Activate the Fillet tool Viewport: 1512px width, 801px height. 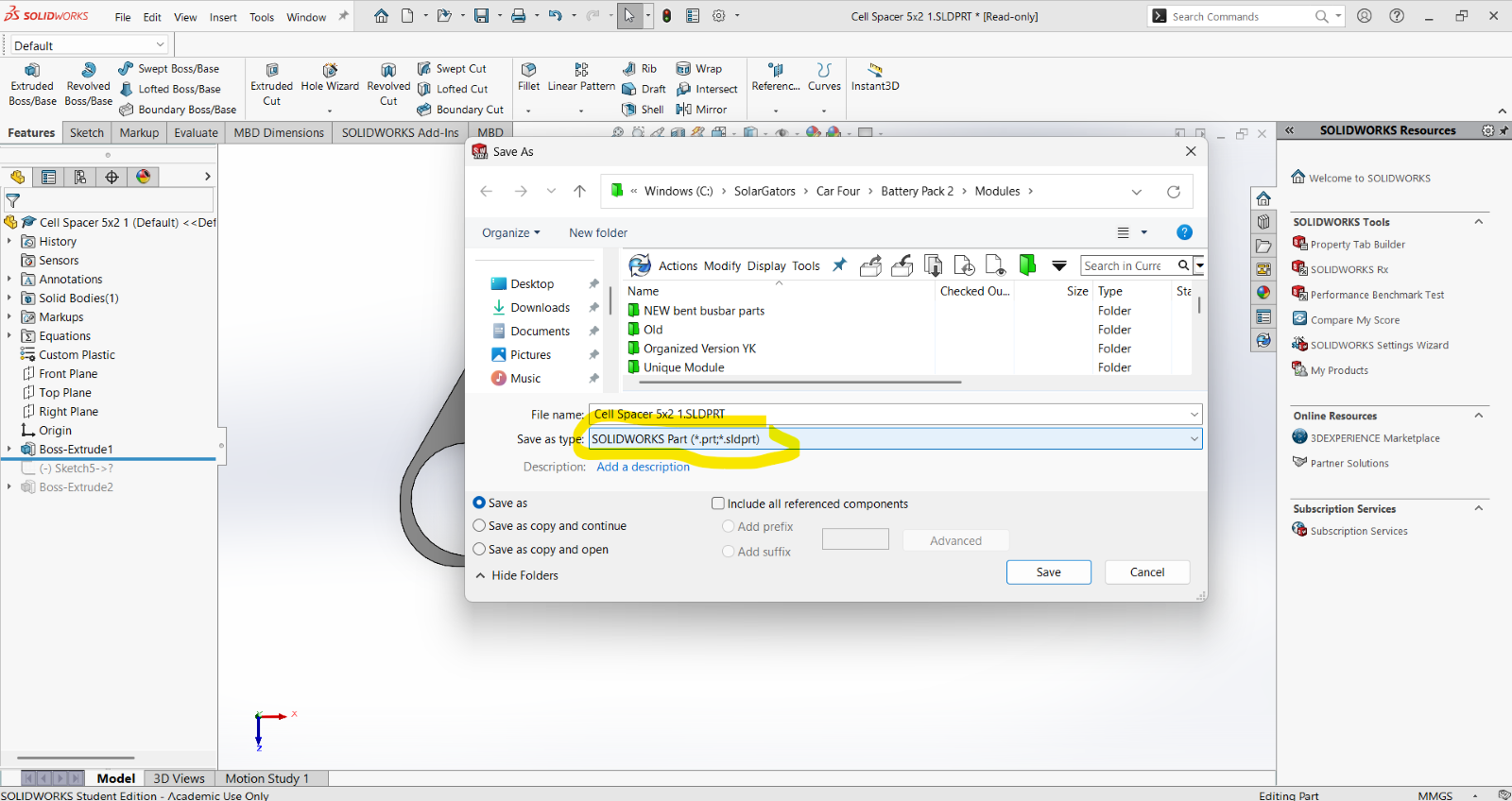(x=528, y=78)
